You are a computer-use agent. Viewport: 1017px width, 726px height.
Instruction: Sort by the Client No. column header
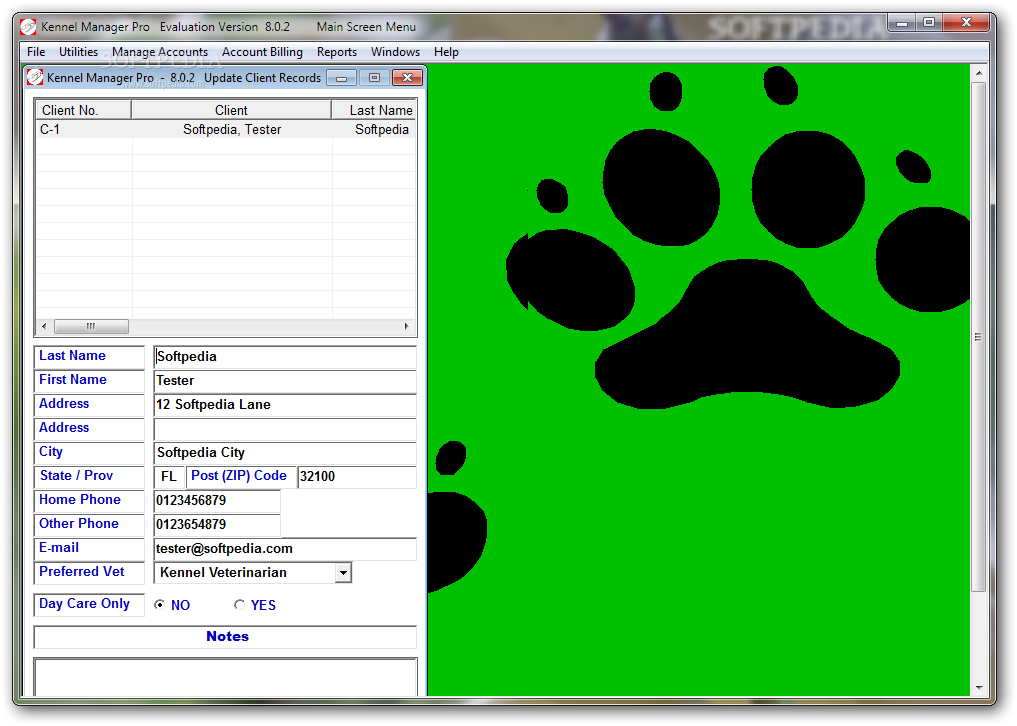pos(83,110)
